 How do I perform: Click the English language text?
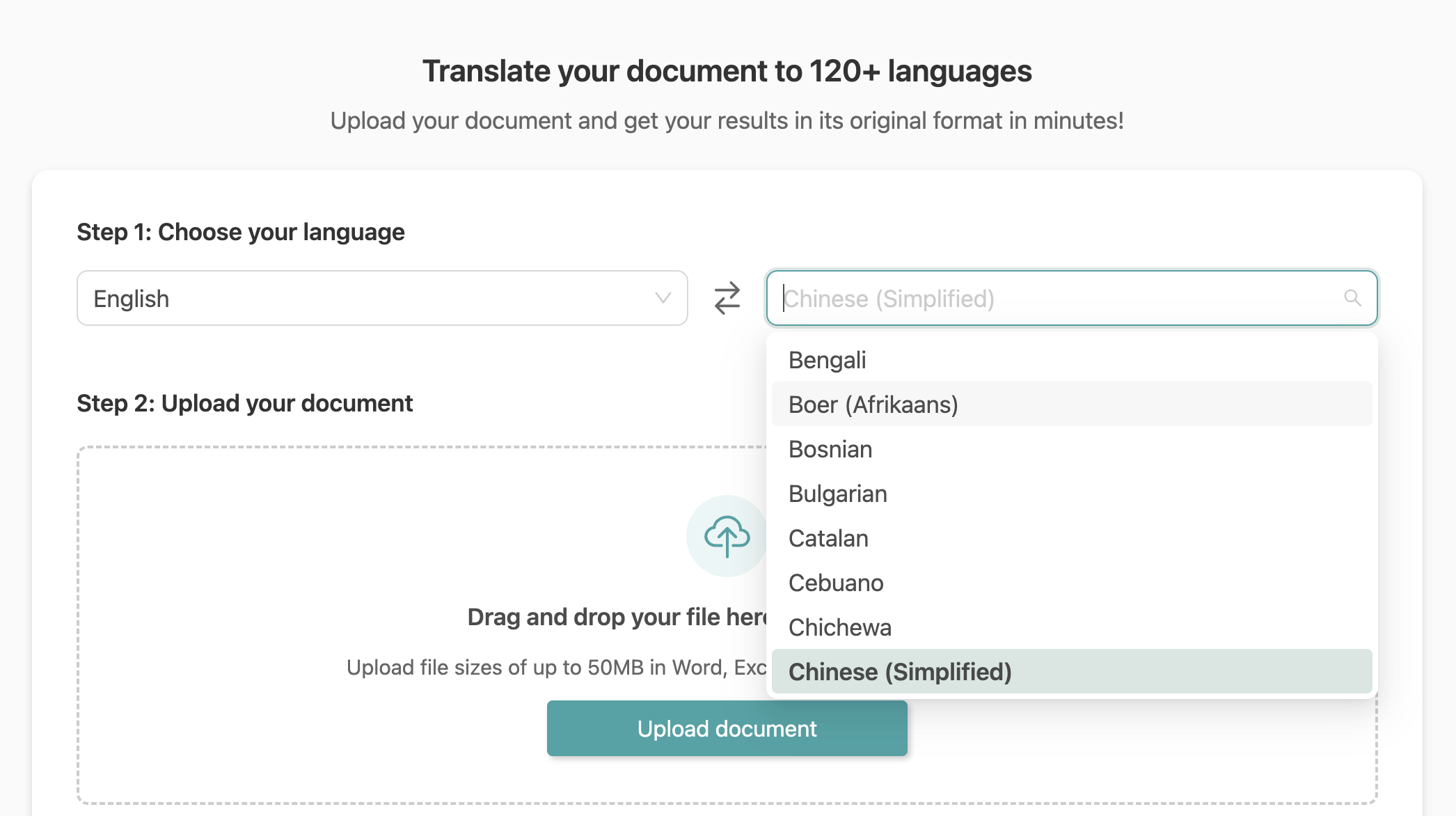(x=131, y=298)
